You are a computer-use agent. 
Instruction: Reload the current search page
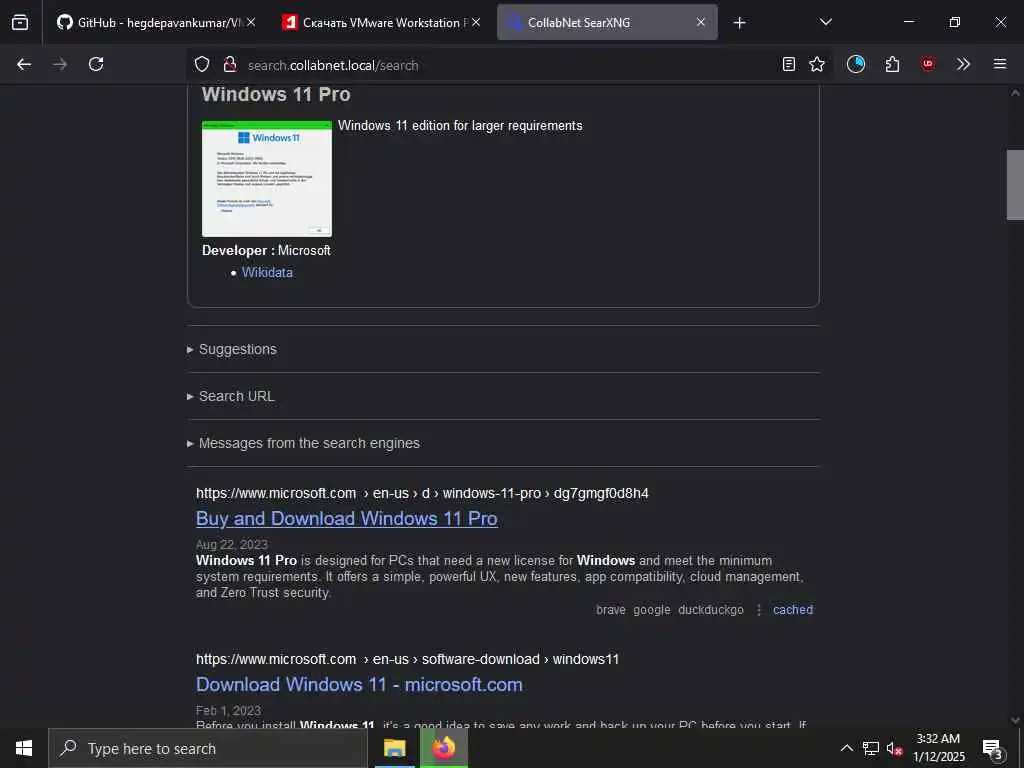click(x=96, y=64)
